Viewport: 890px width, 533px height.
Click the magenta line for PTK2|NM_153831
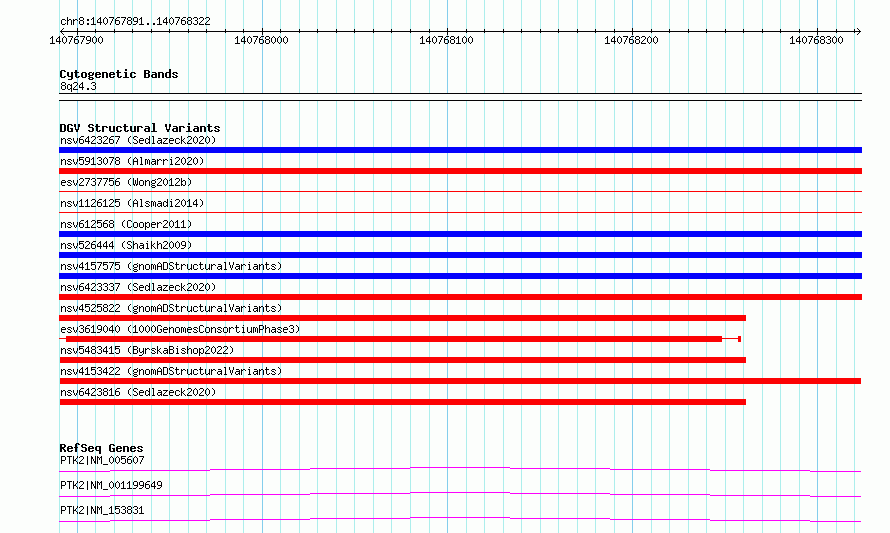click(x=460, y=518)
